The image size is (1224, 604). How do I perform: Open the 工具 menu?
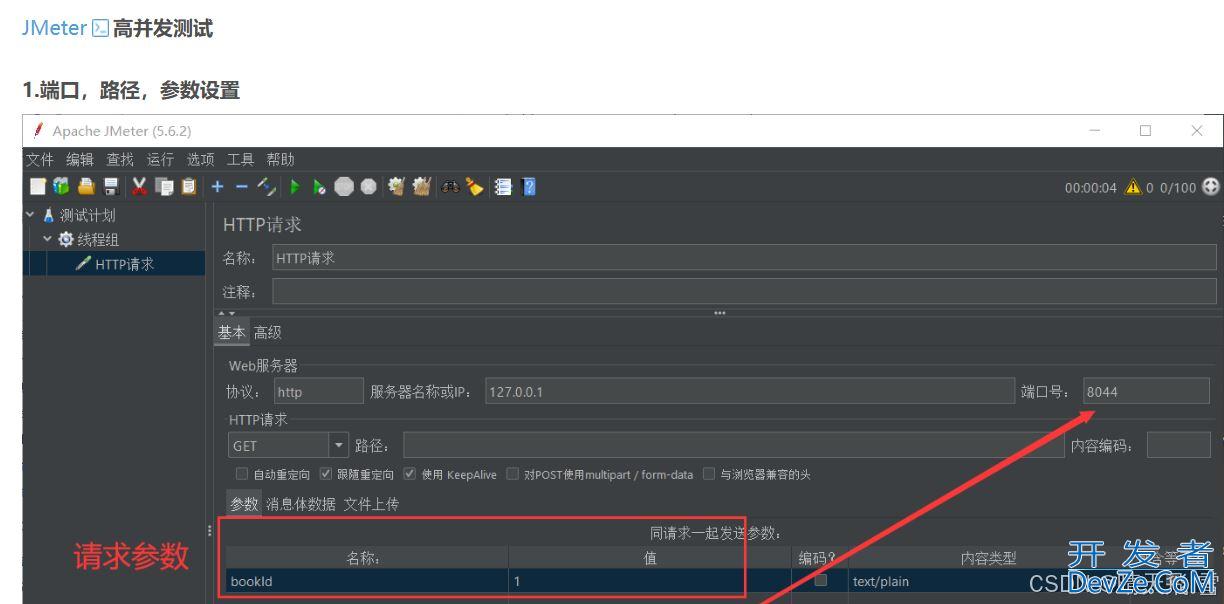coord(242,160)
